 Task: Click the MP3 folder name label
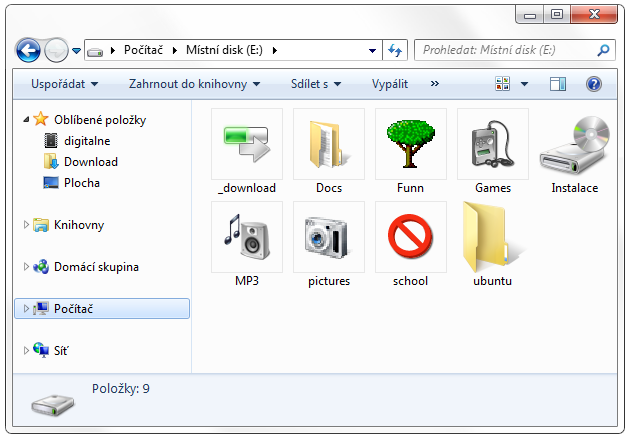[247, 281]
